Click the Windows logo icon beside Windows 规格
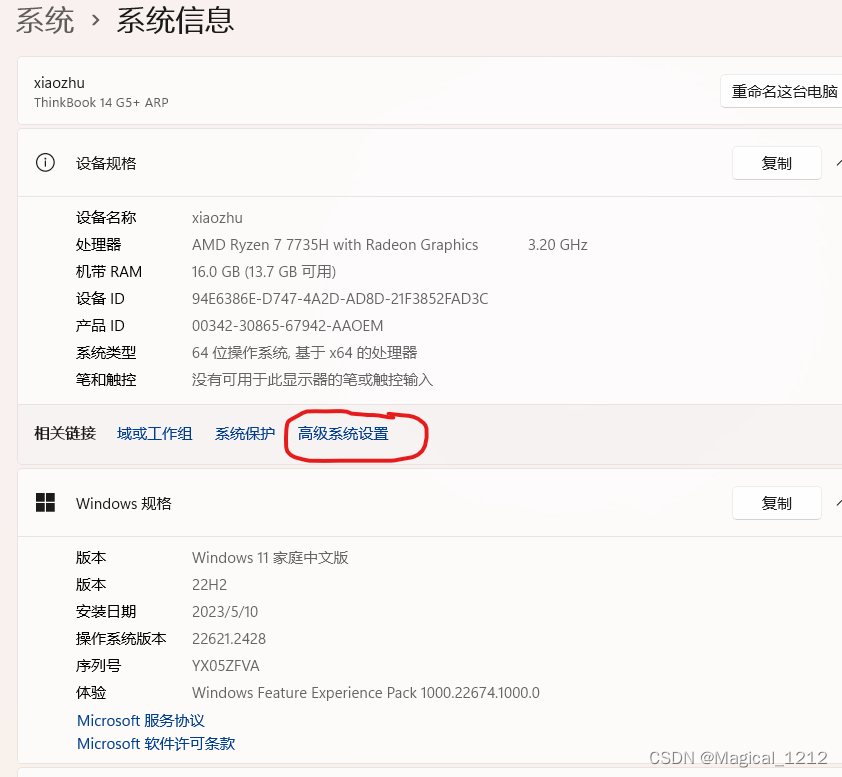The height and width of the screenshot is (777, 842). click(44, 503)
